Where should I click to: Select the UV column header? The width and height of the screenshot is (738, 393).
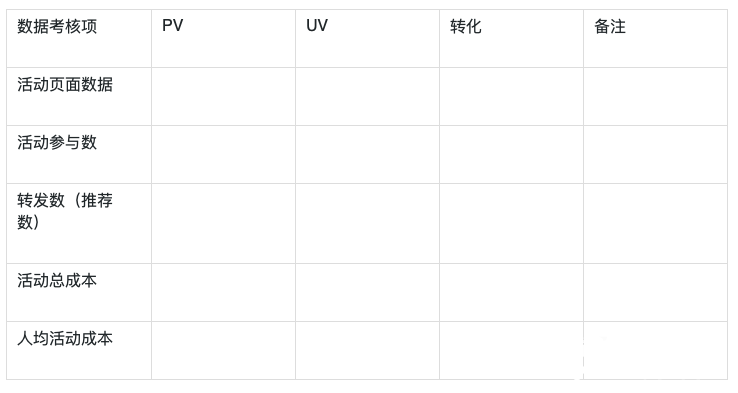[368, 39]
